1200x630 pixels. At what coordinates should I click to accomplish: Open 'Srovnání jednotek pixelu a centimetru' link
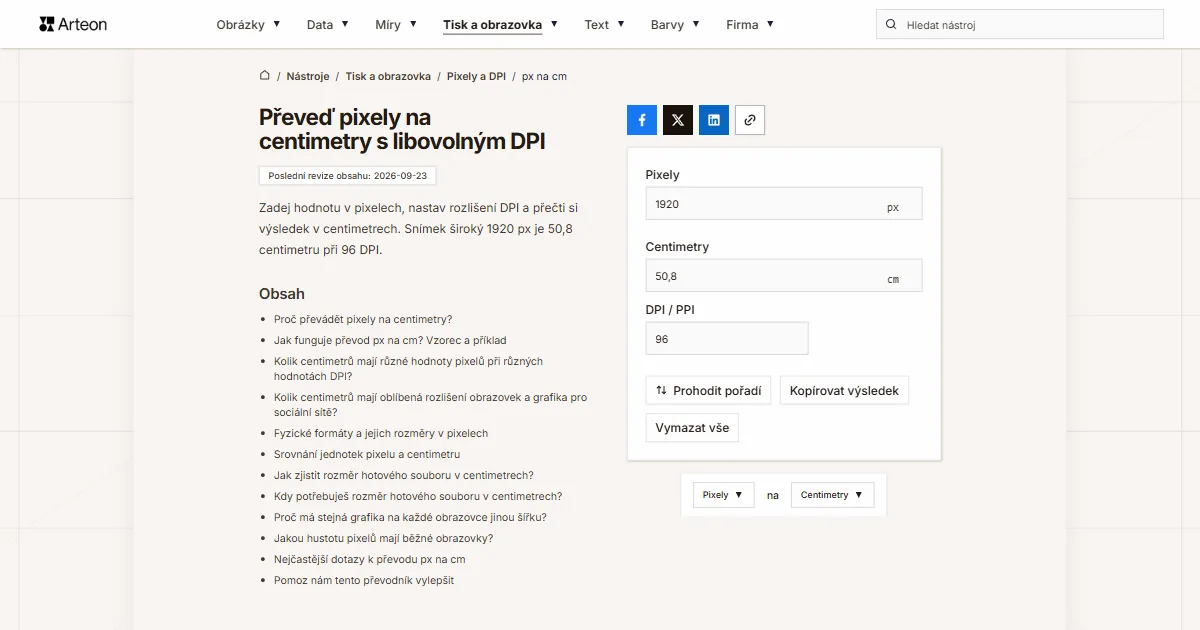click(x=367, y=455)
